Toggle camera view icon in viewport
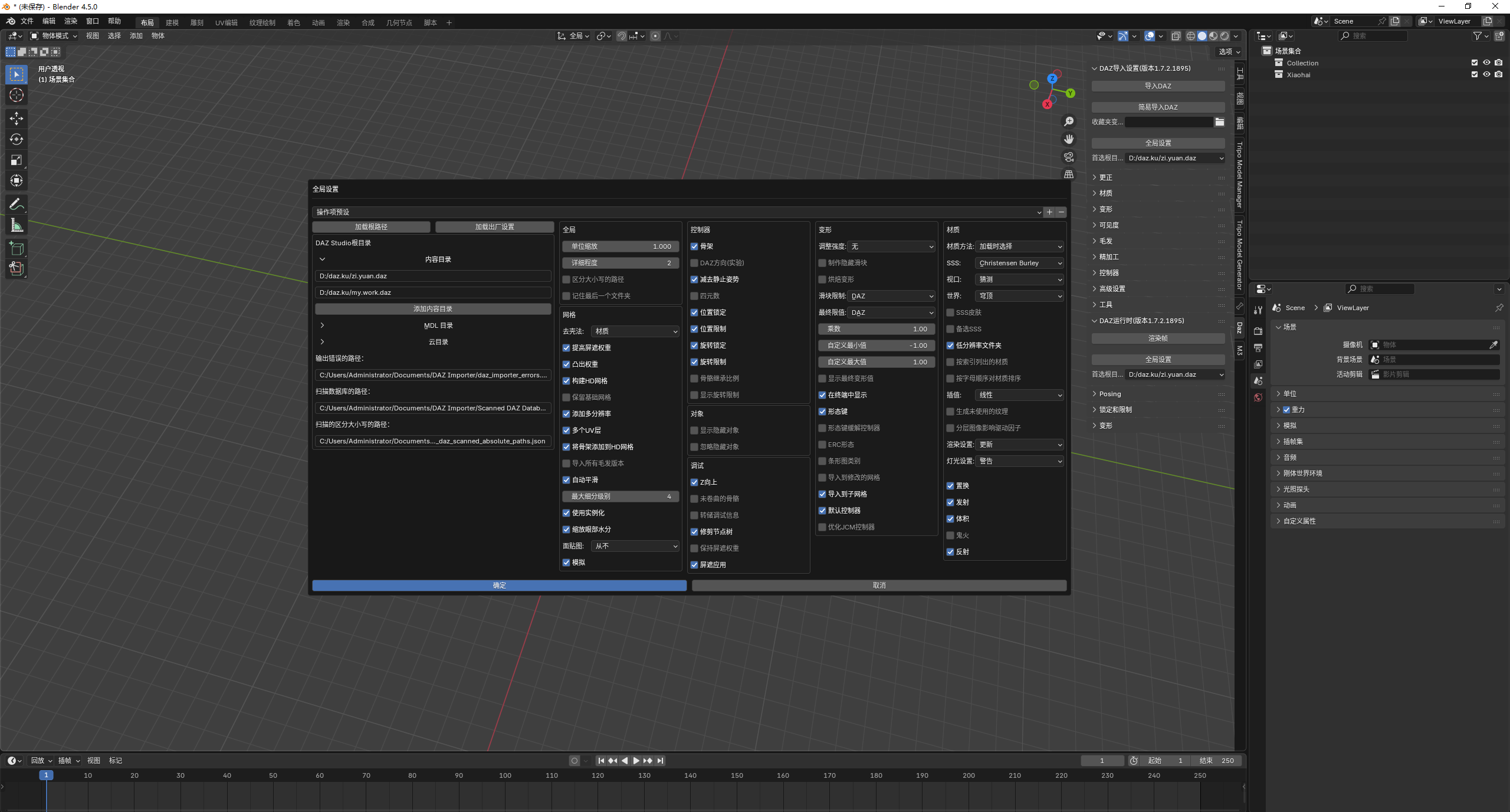The image size is (1510, 812). (x=1069, y=157)
